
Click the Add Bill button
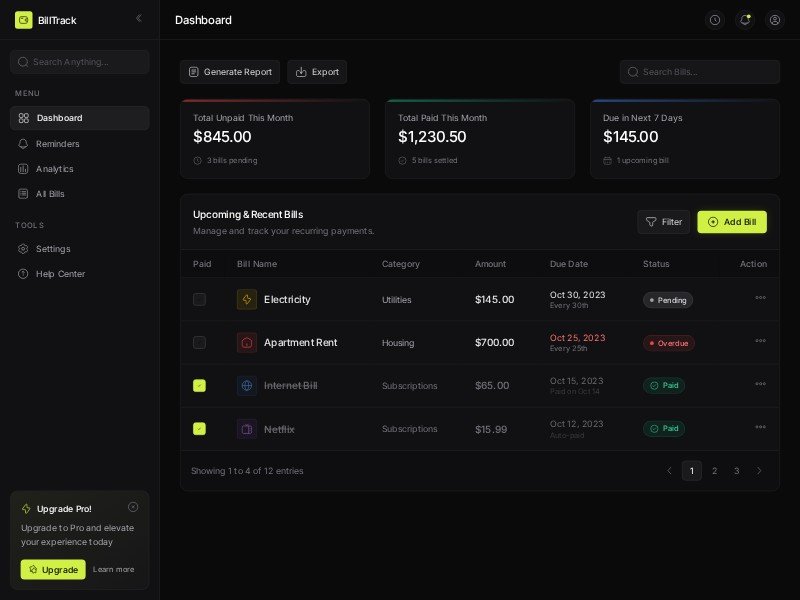tap(732, 222)
